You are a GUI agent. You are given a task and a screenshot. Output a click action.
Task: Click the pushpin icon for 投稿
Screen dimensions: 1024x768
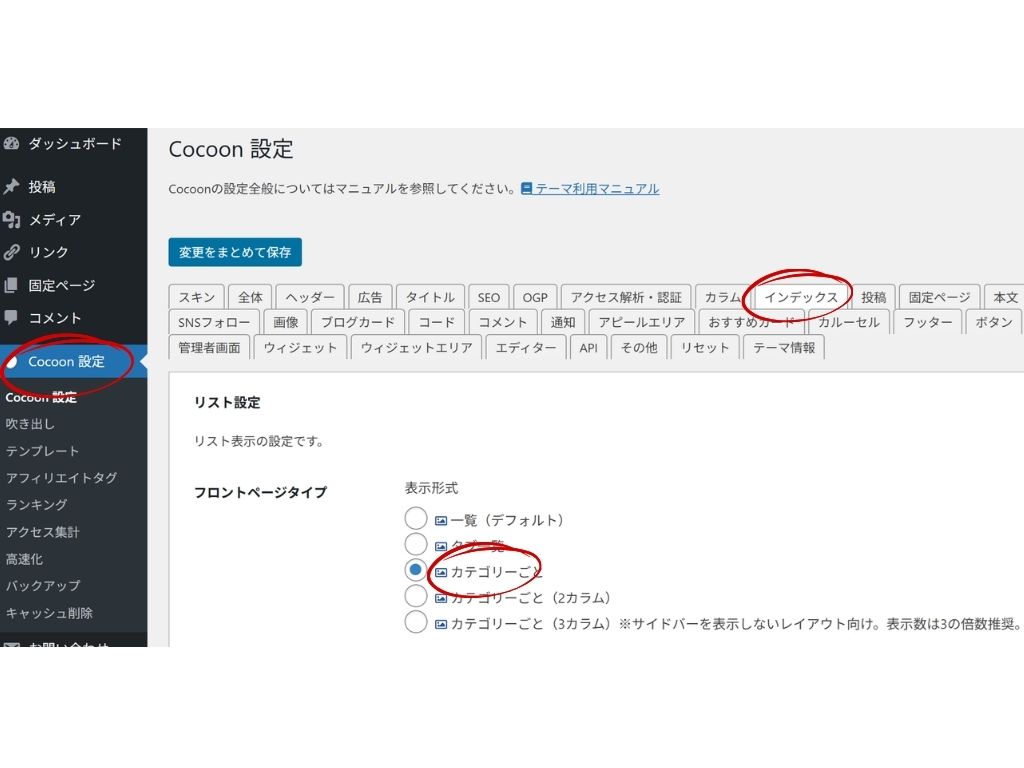pyautogui.click(x=12, y=187)
